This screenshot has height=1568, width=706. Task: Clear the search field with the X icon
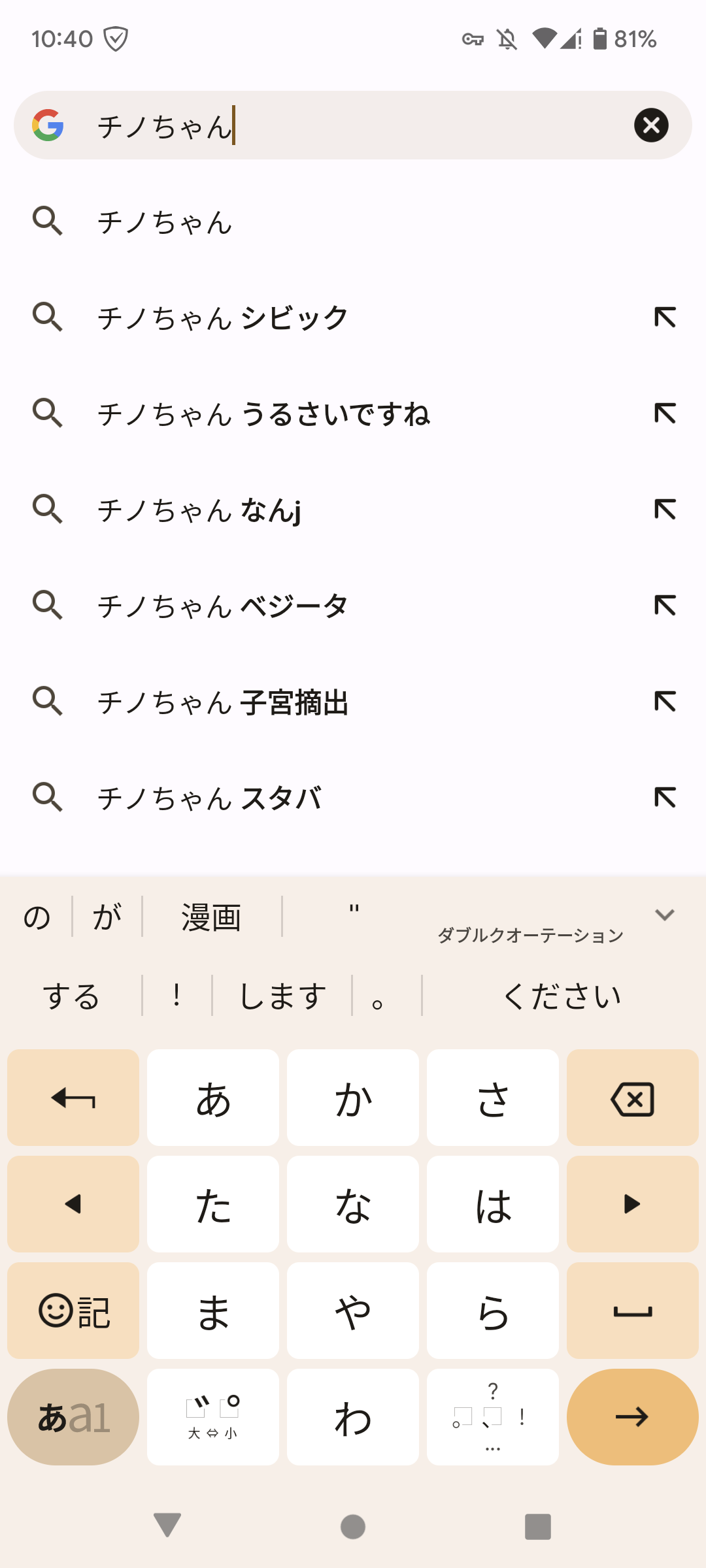[x=651, y=125]
